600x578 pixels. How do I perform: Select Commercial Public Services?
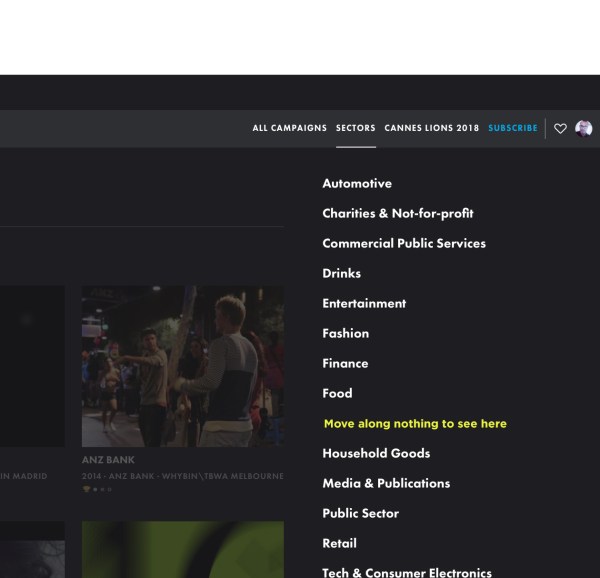pyautogui.click(x=403, y=244)
